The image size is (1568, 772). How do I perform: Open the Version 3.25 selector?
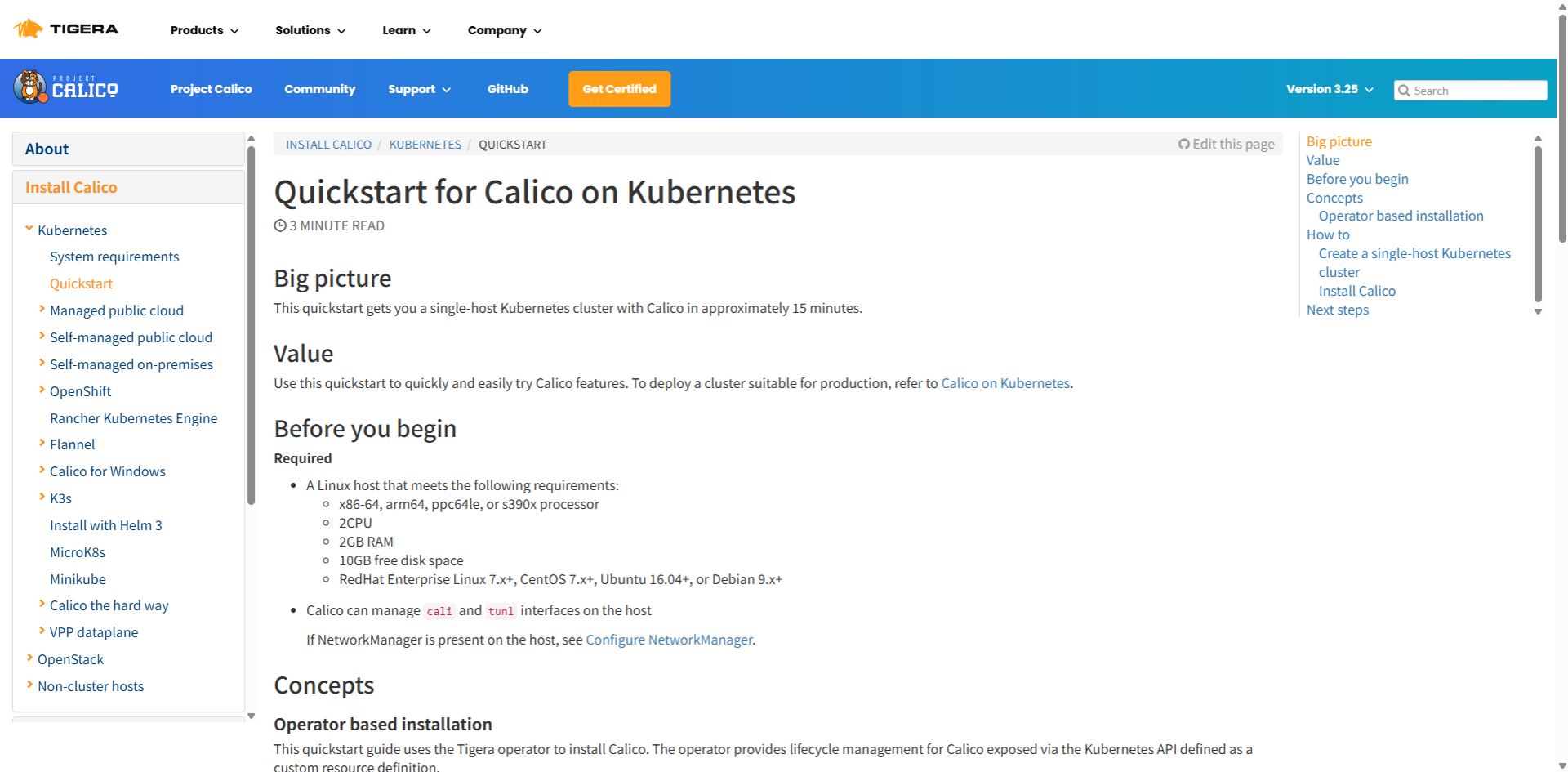point(1330,89)
